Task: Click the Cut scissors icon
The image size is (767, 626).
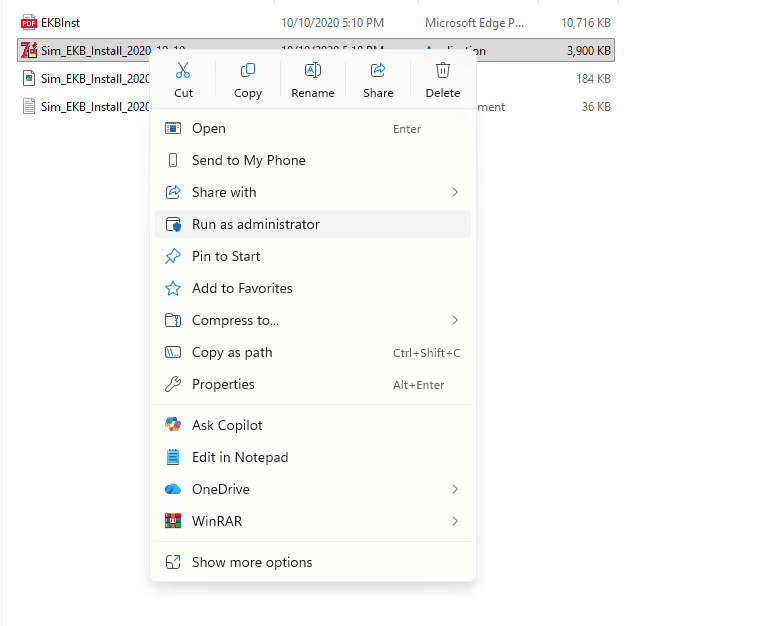Action: pos(183,71)
